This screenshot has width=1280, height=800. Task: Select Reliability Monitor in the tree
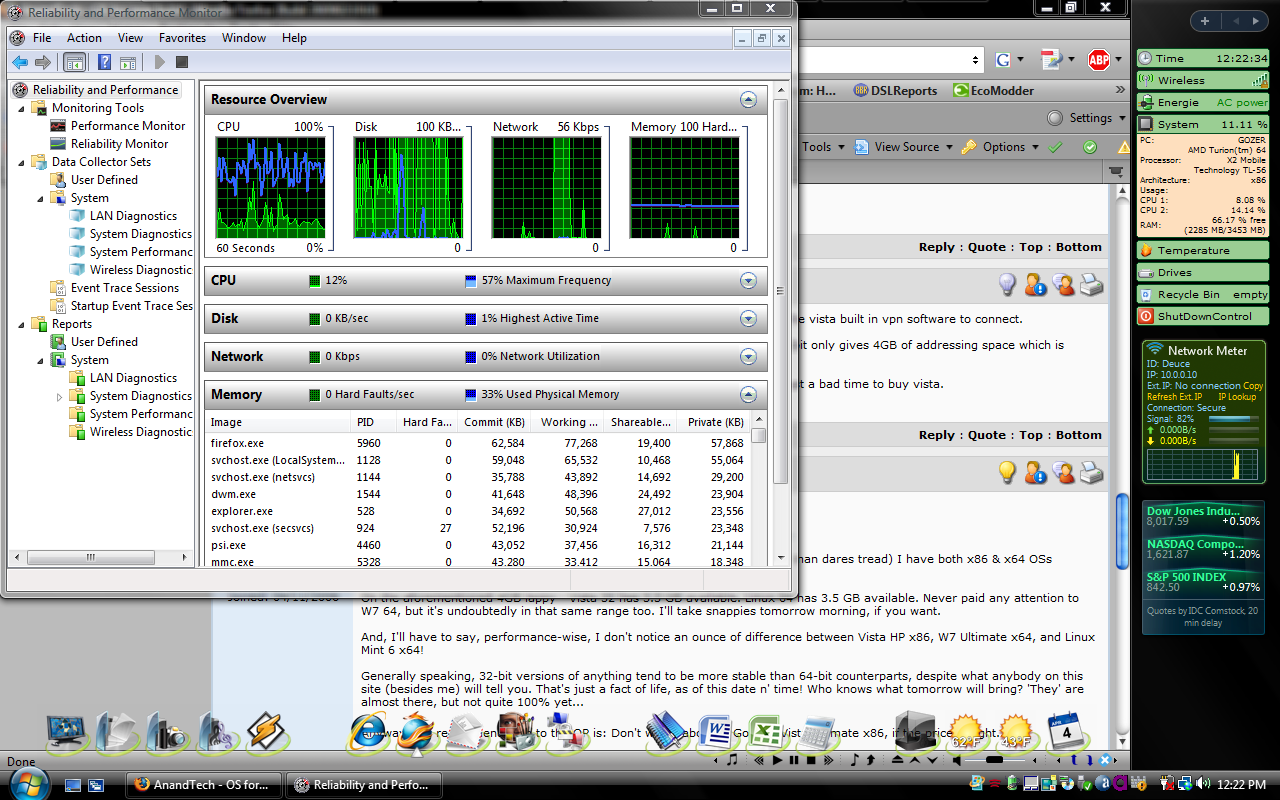click(x=119, y=144)
